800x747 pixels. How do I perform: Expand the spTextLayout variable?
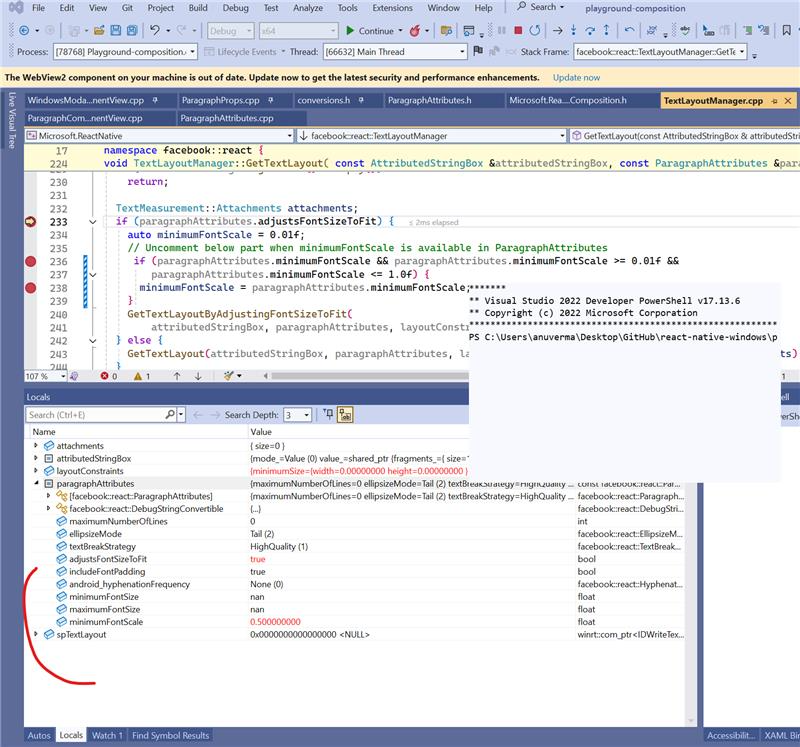point(36,634)
